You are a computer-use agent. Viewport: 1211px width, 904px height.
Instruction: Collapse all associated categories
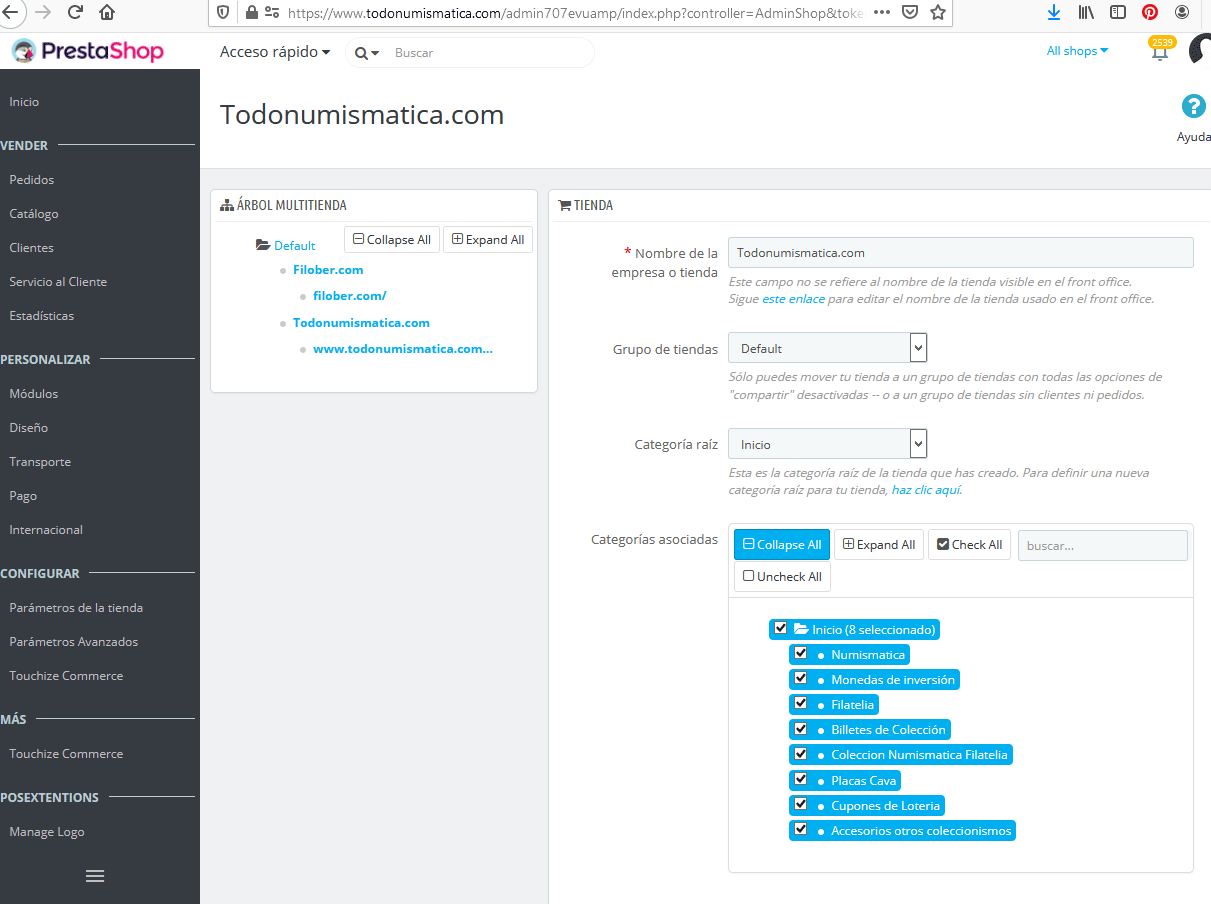(x=782, y=545)
